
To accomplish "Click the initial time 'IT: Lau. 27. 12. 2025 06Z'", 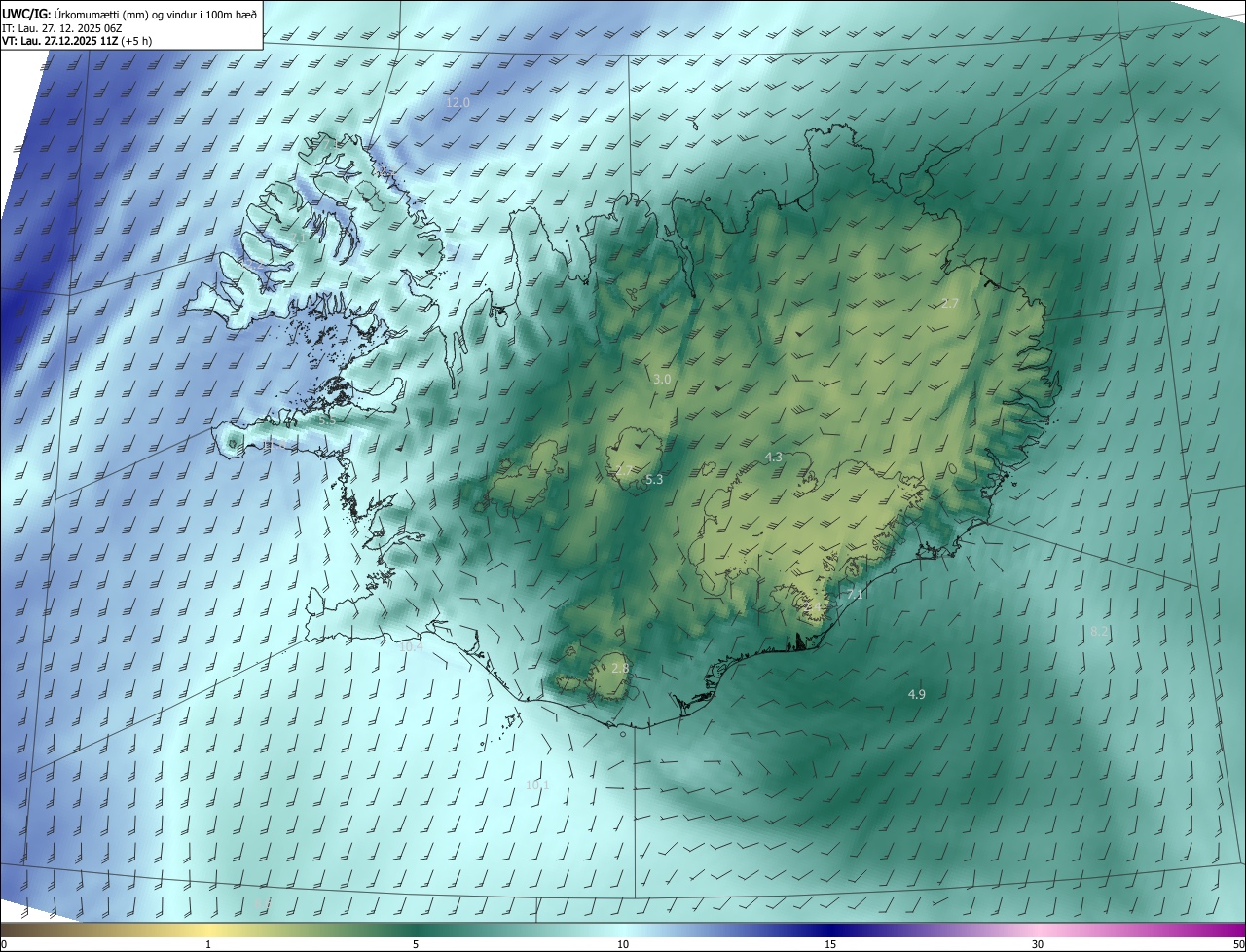I will [62, 27].
